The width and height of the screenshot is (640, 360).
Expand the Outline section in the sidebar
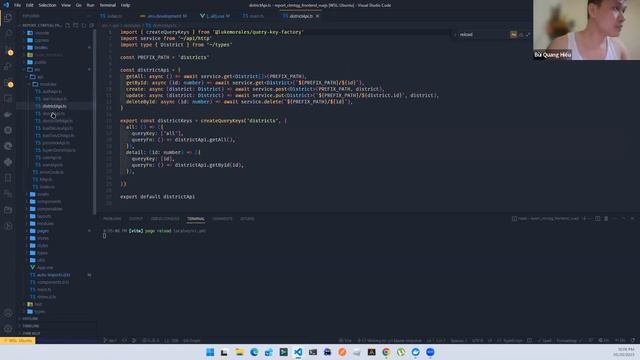point(31,319)
